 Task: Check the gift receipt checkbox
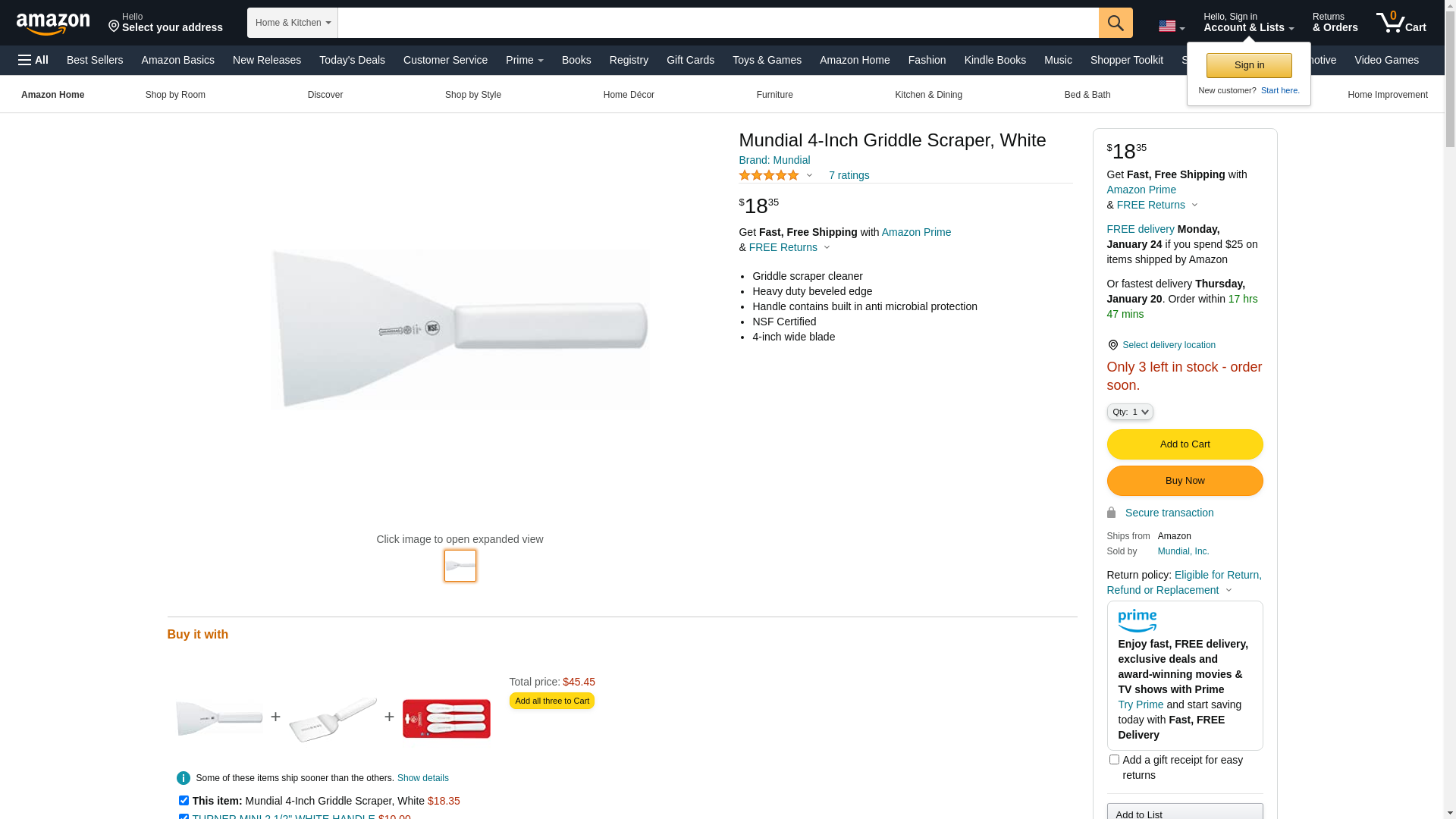point(1114,759)
